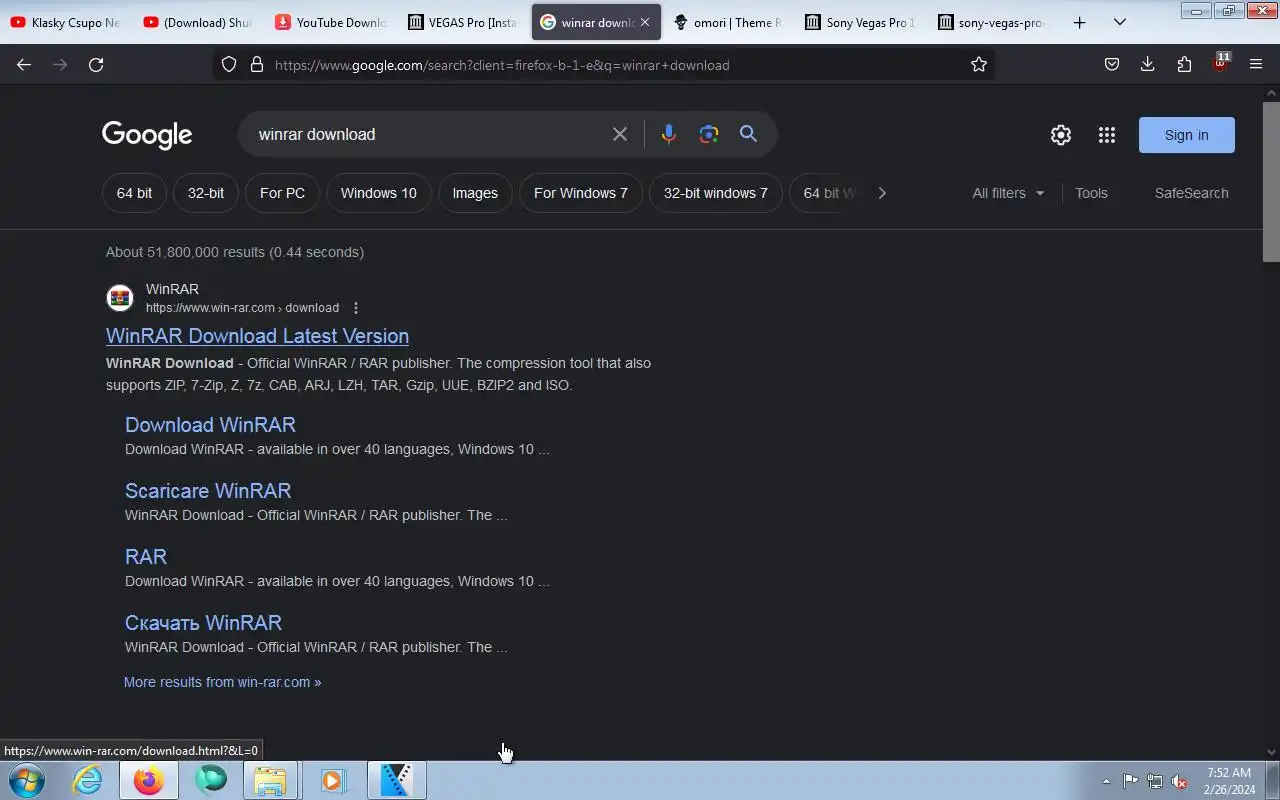Click the Firefox taskbar icon
Viewport: 1280px width, 800px height.
point(149,780)
